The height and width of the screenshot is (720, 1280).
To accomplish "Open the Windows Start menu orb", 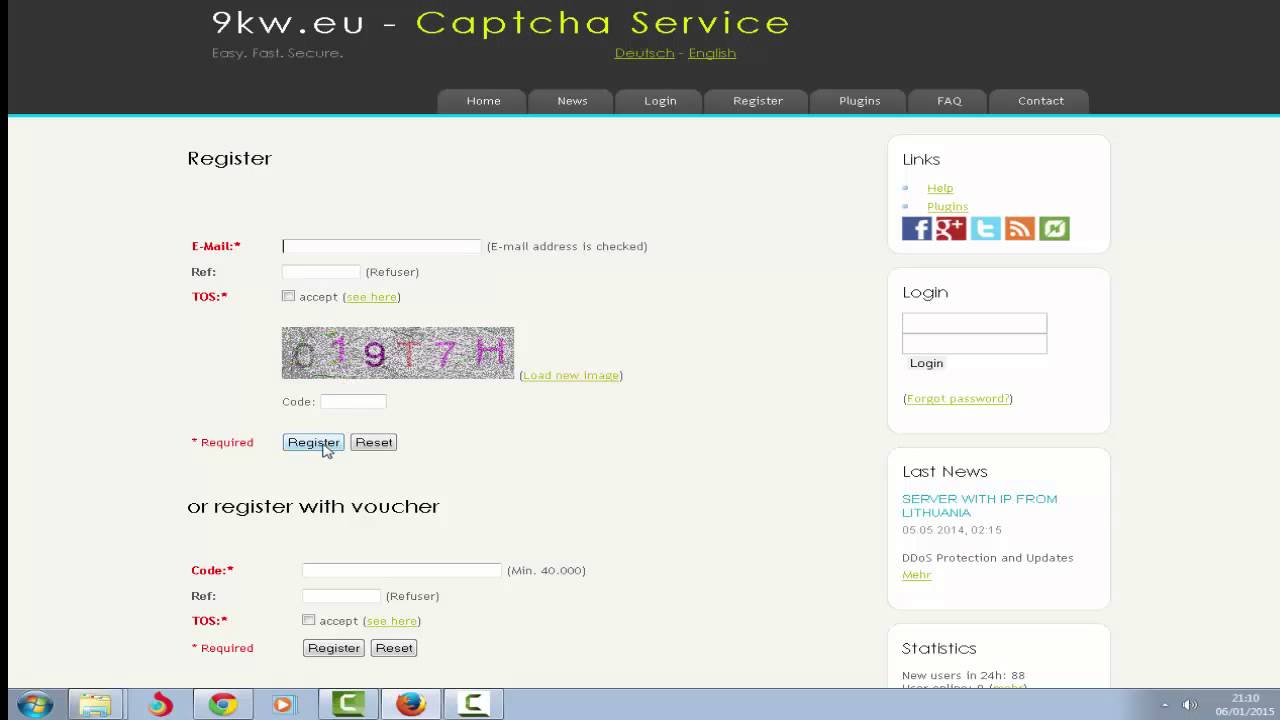I will tap(35, 705).
